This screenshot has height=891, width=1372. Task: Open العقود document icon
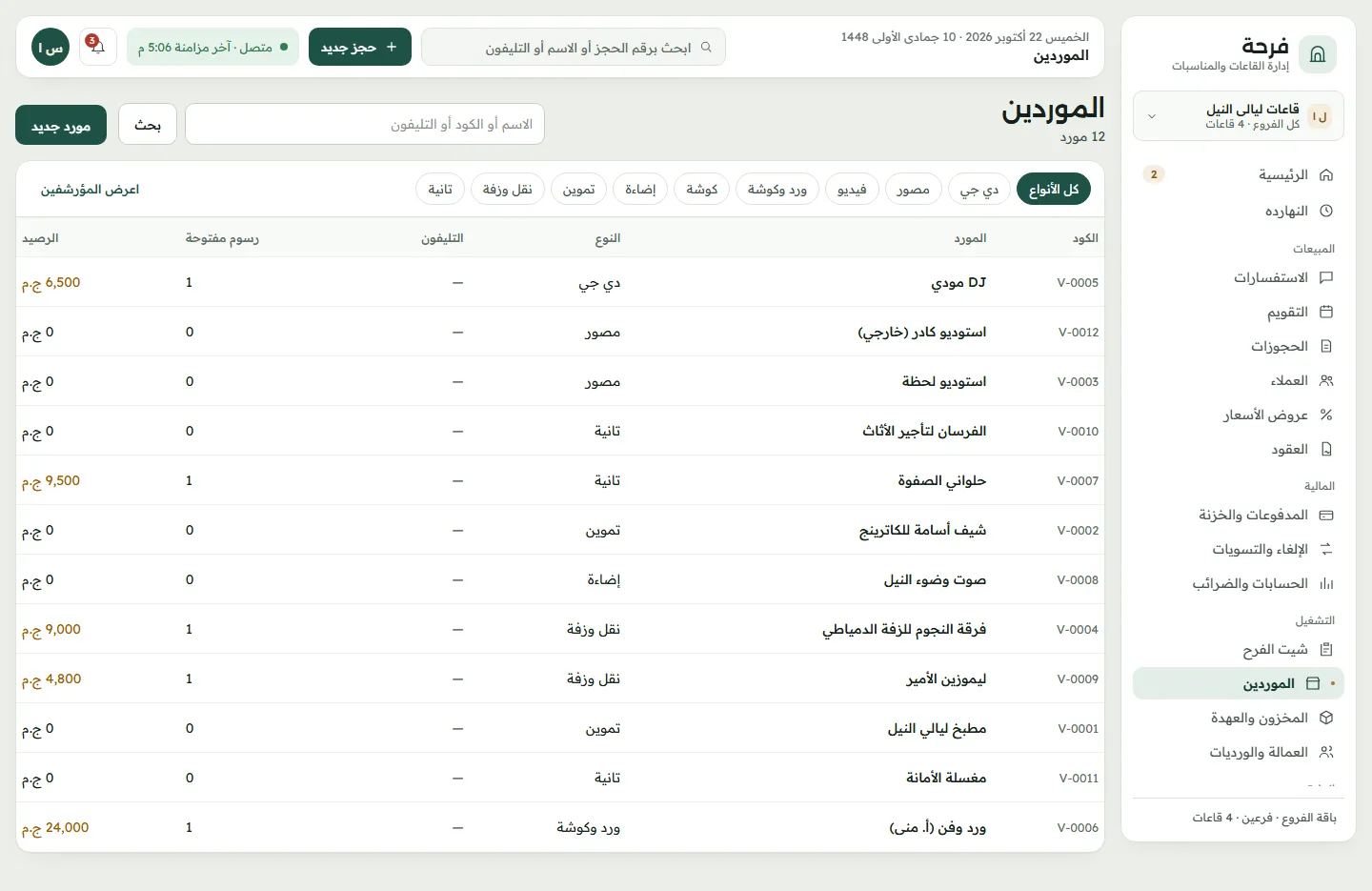tap(1326, 449)
